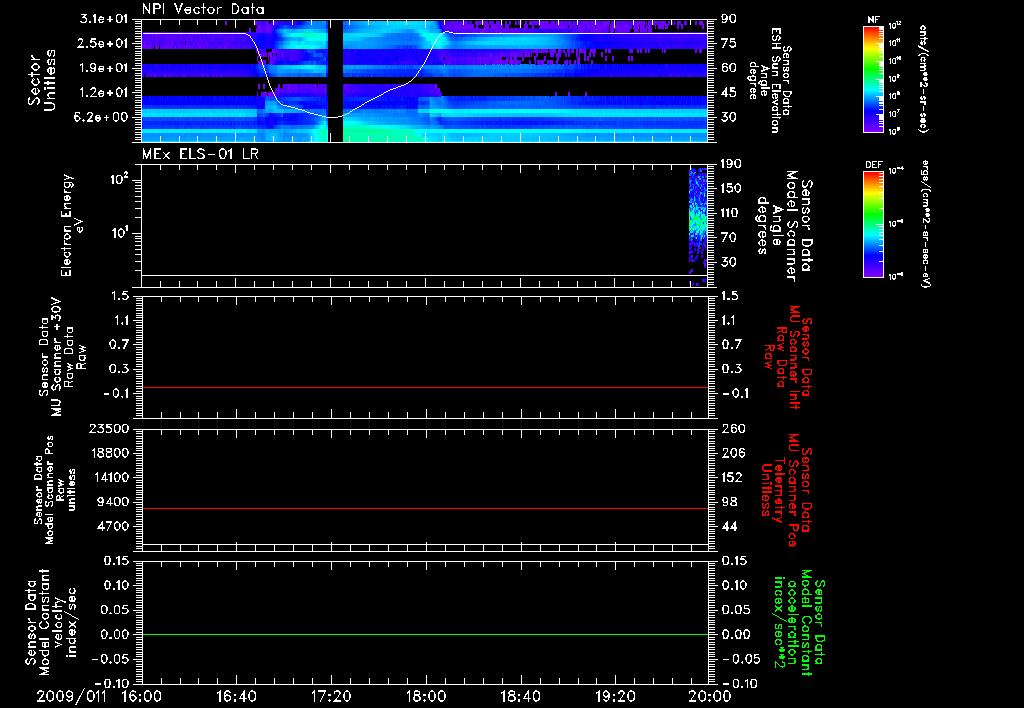Click the 18:40 time axis label
Image resolution: width=1024 pixels, height=708 pixels.
pyautogui.click(x=520, y=696)
